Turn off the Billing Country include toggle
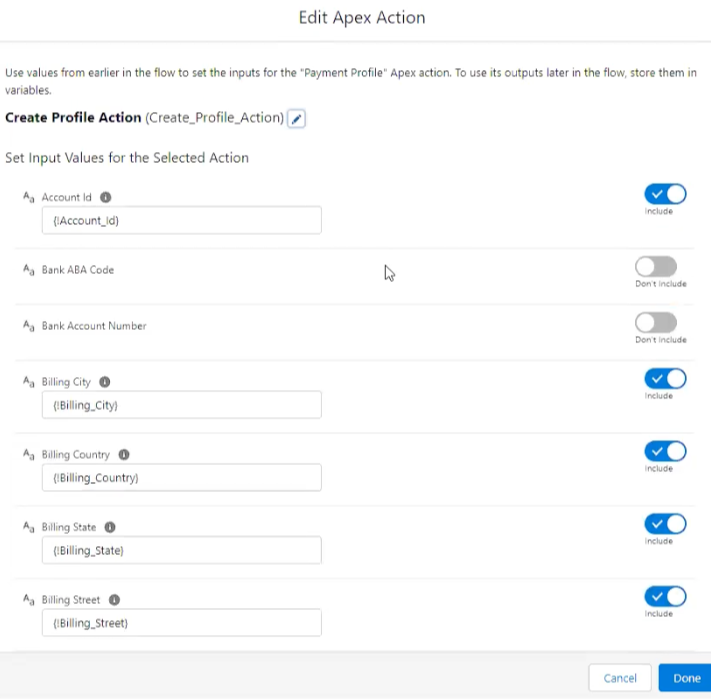 (x=665, y=451)
